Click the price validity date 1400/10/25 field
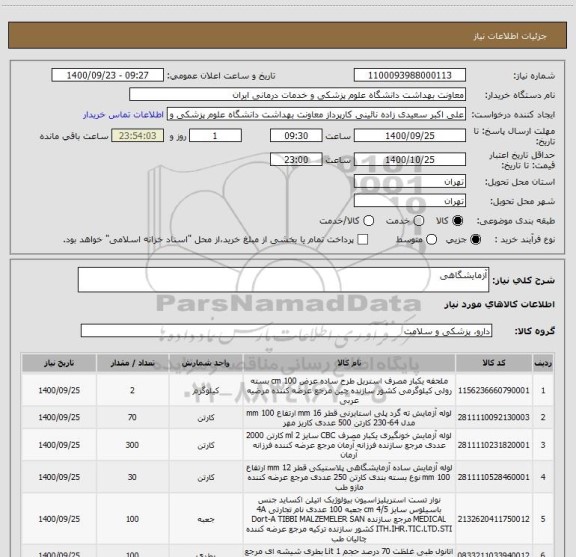Screen dimensions: 576x557 410,159
